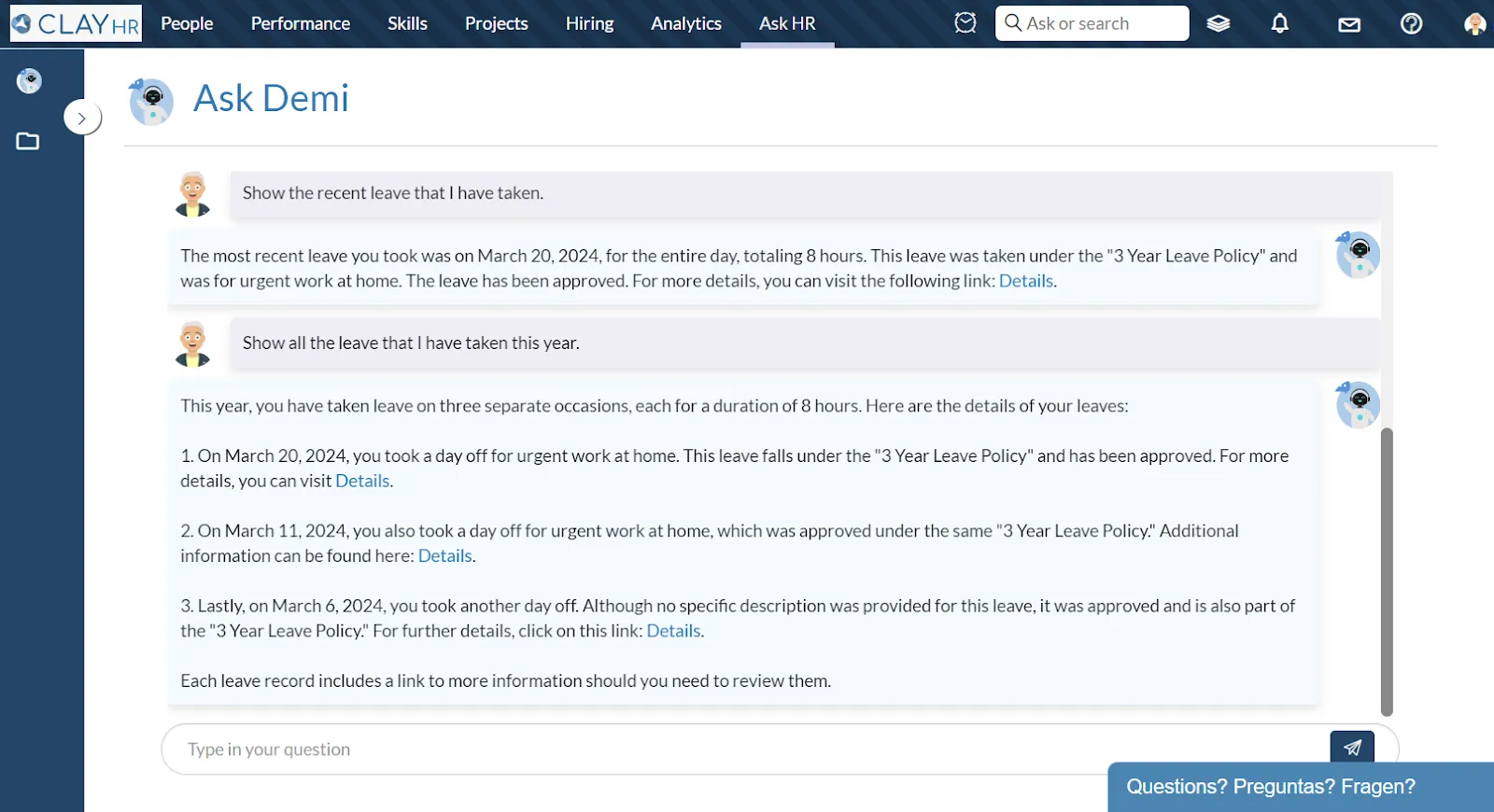Image resolution: width=1494 pixels, height=812 pixels.
Task: Open the folder icon in sidebar
Action: (x=28, y=141)
